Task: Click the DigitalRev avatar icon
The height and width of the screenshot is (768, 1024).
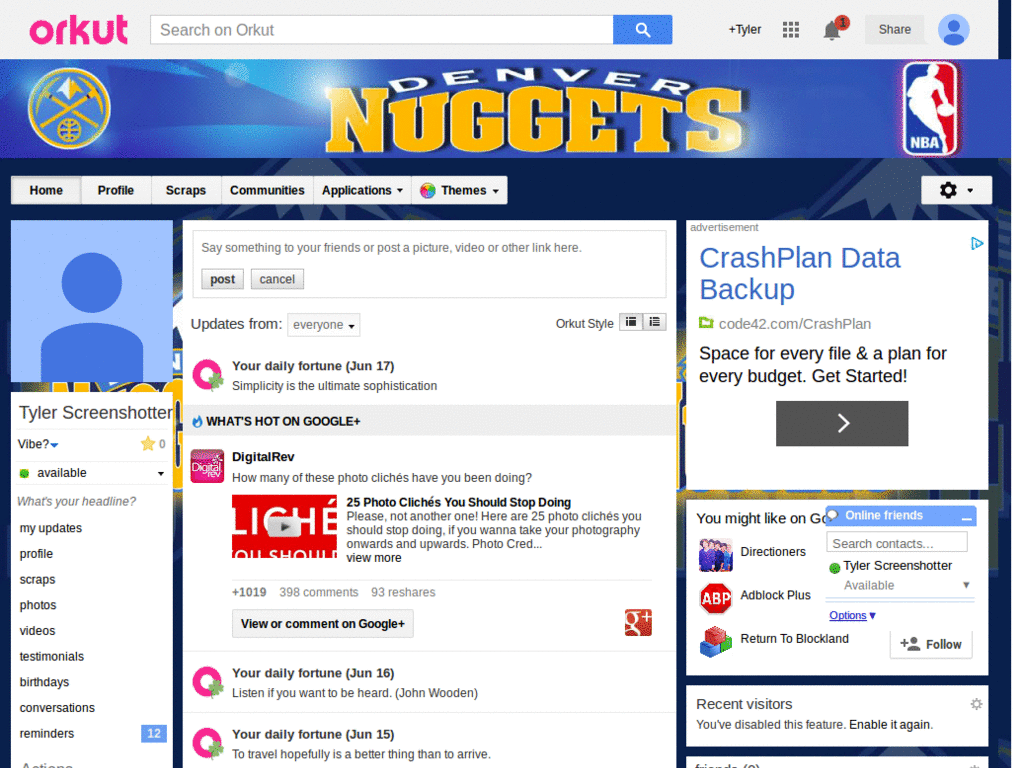Action: [x=207, y=466]
